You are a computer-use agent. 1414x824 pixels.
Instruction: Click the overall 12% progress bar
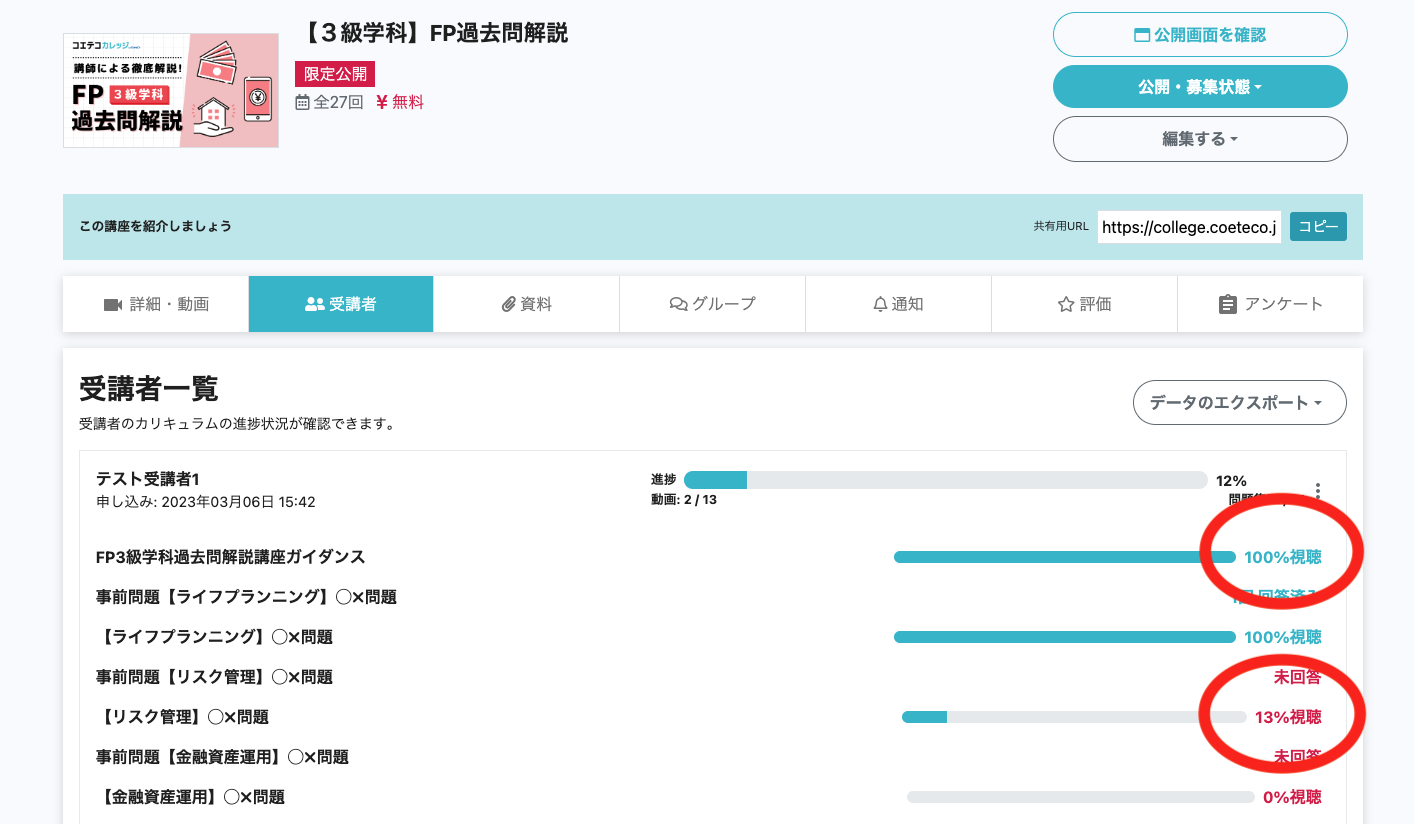[x=945, y=480]
